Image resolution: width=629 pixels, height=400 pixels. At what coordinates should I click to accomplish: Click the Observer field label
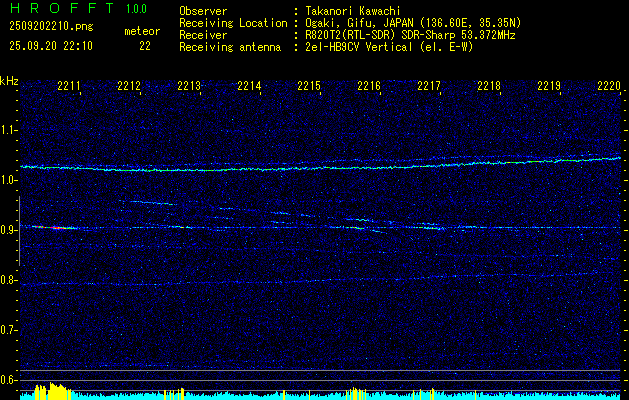pyautogui.click(x=203, y=11)
